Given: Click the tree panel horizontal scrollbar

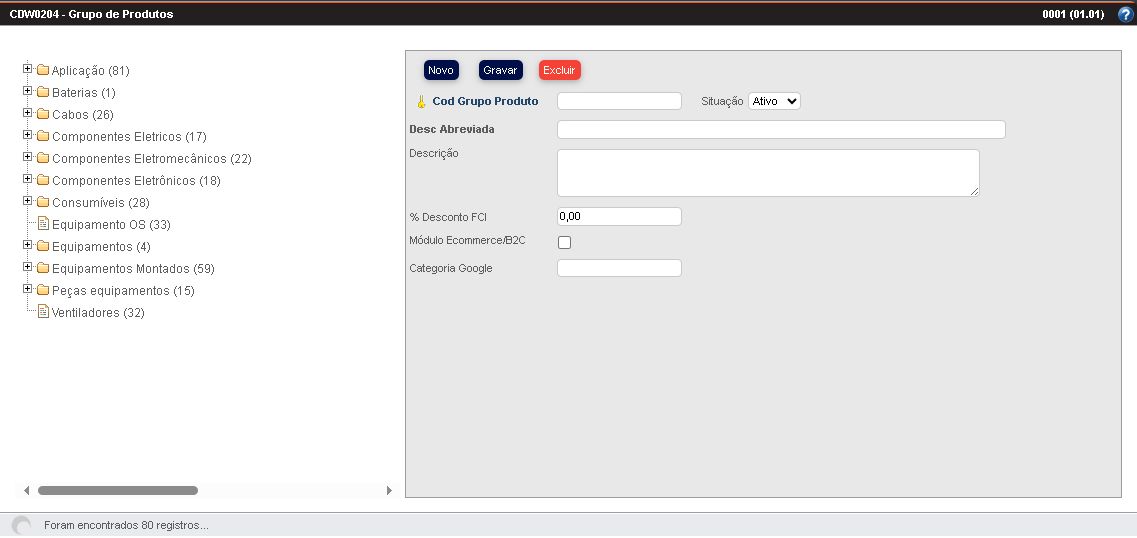Looking at the screenshot, I should [x=118, y=490].
